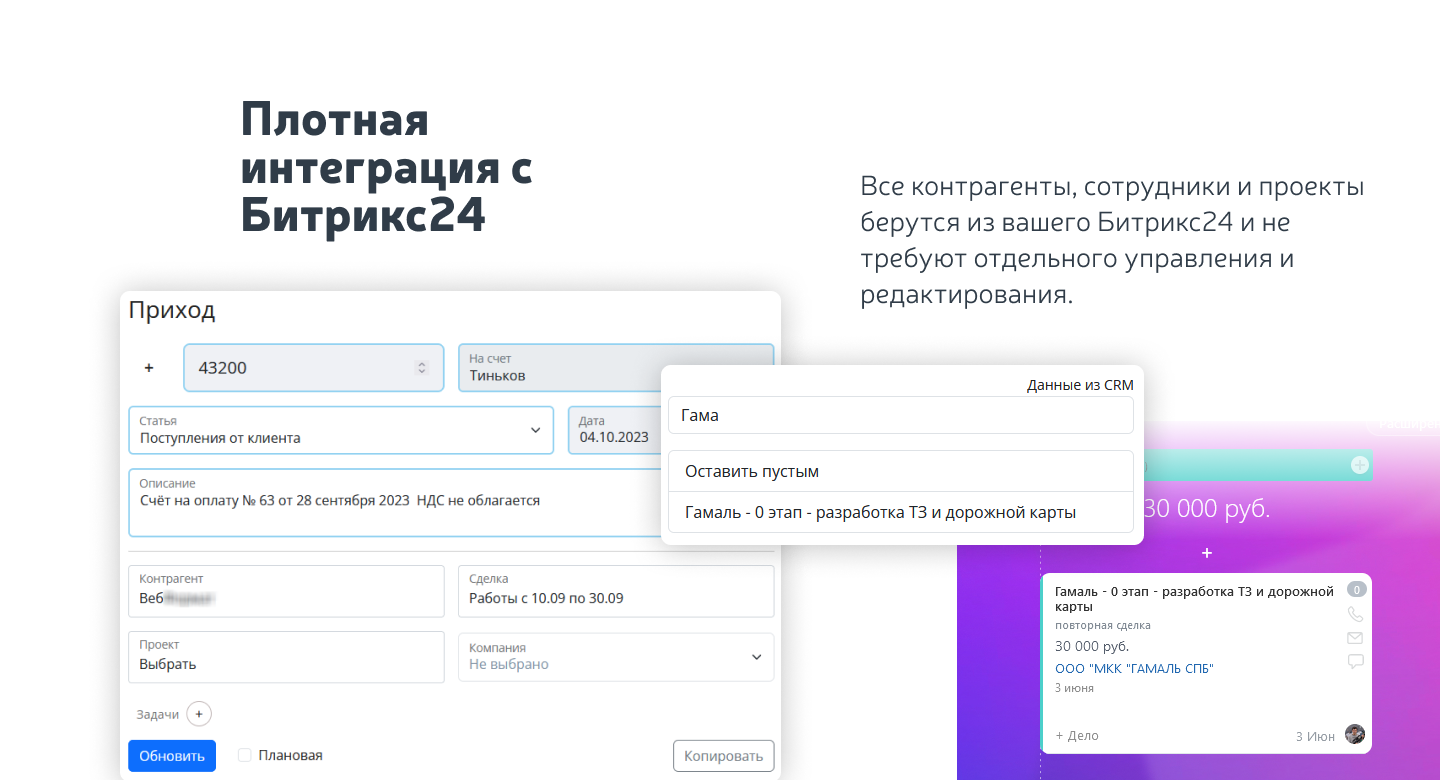Open the Компания dropdown

point(756,657)
